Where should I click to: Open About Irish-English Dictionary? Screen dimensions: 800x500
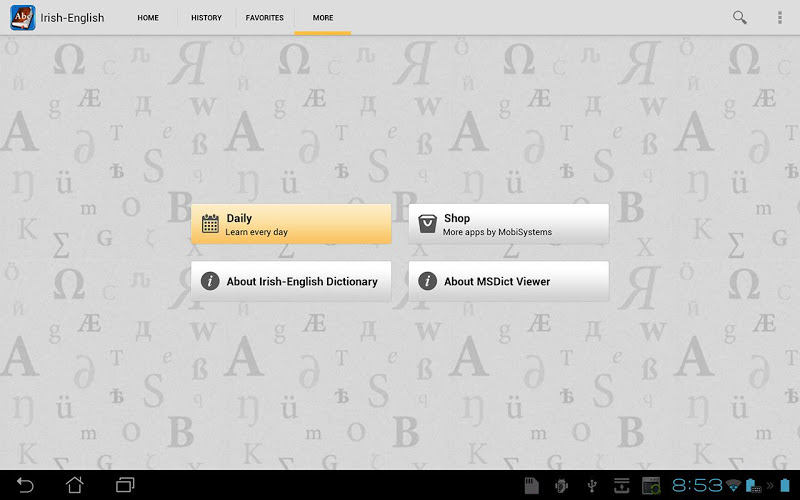[x=291, y=281]
